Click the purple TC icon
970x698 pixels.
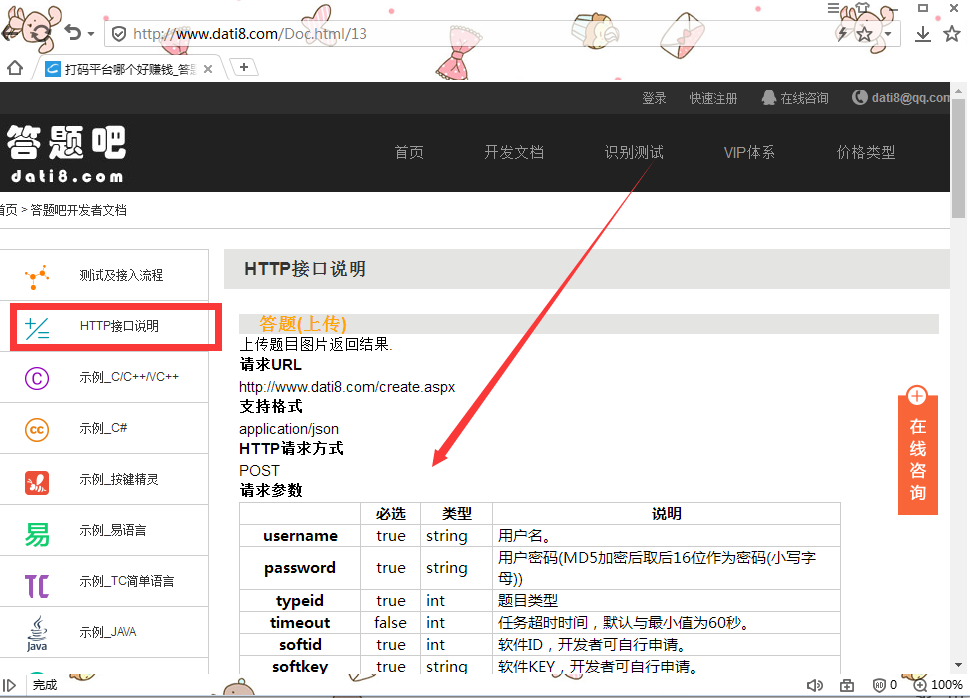[x=36, y=585]
